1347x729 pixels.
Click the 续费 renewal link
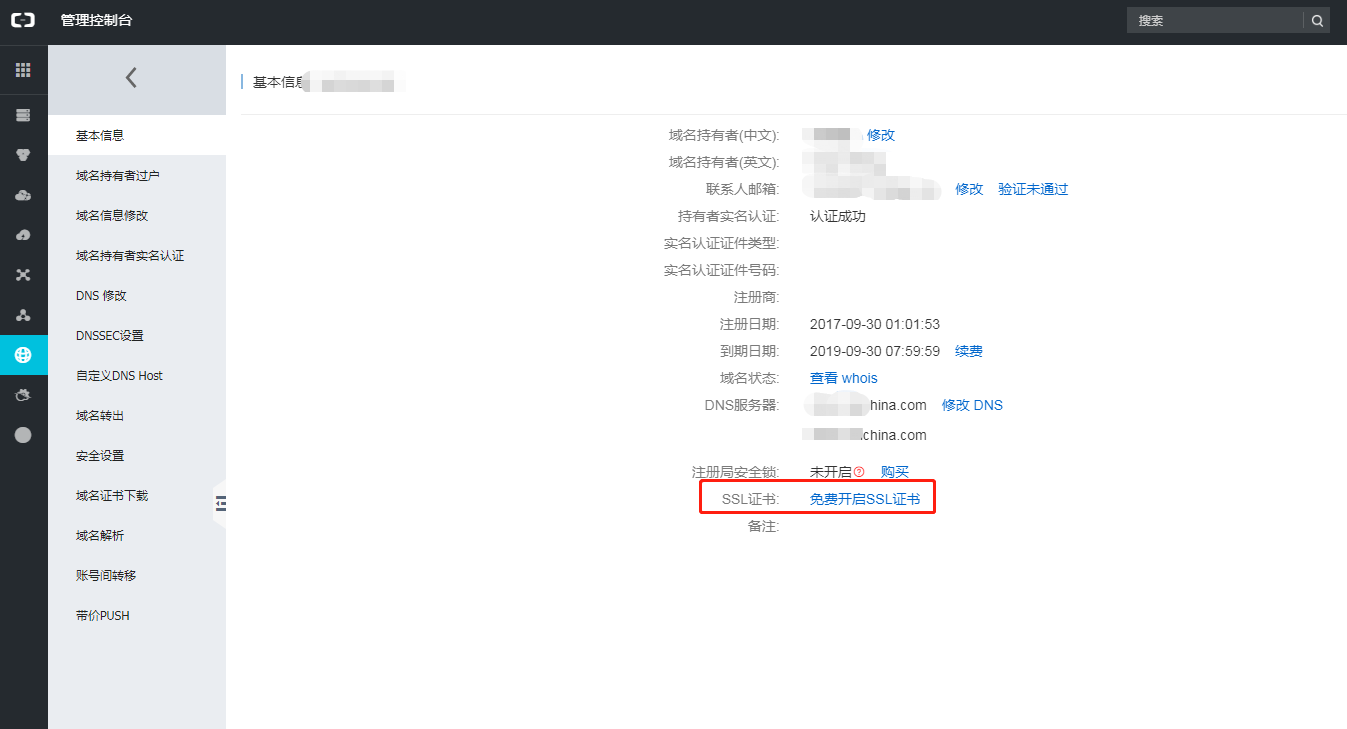click(x=969, y=351)
